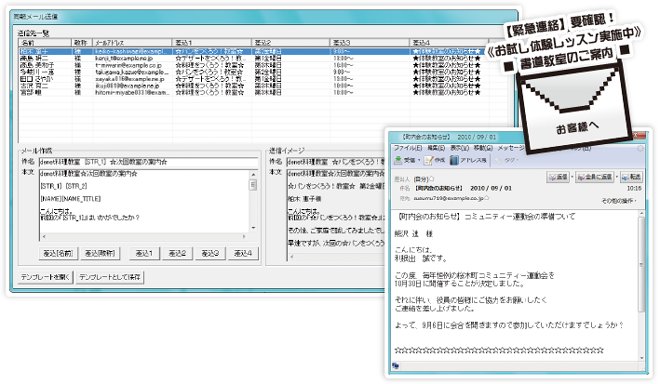
Task: Click the 転送 (forward) button
Action: coord(631,177)
